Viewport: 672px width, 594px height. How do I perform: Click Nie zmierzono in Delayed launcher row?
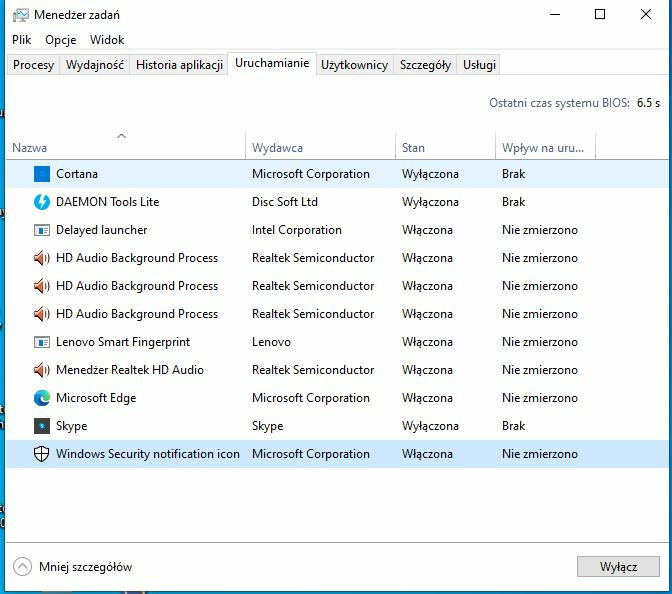540,230
